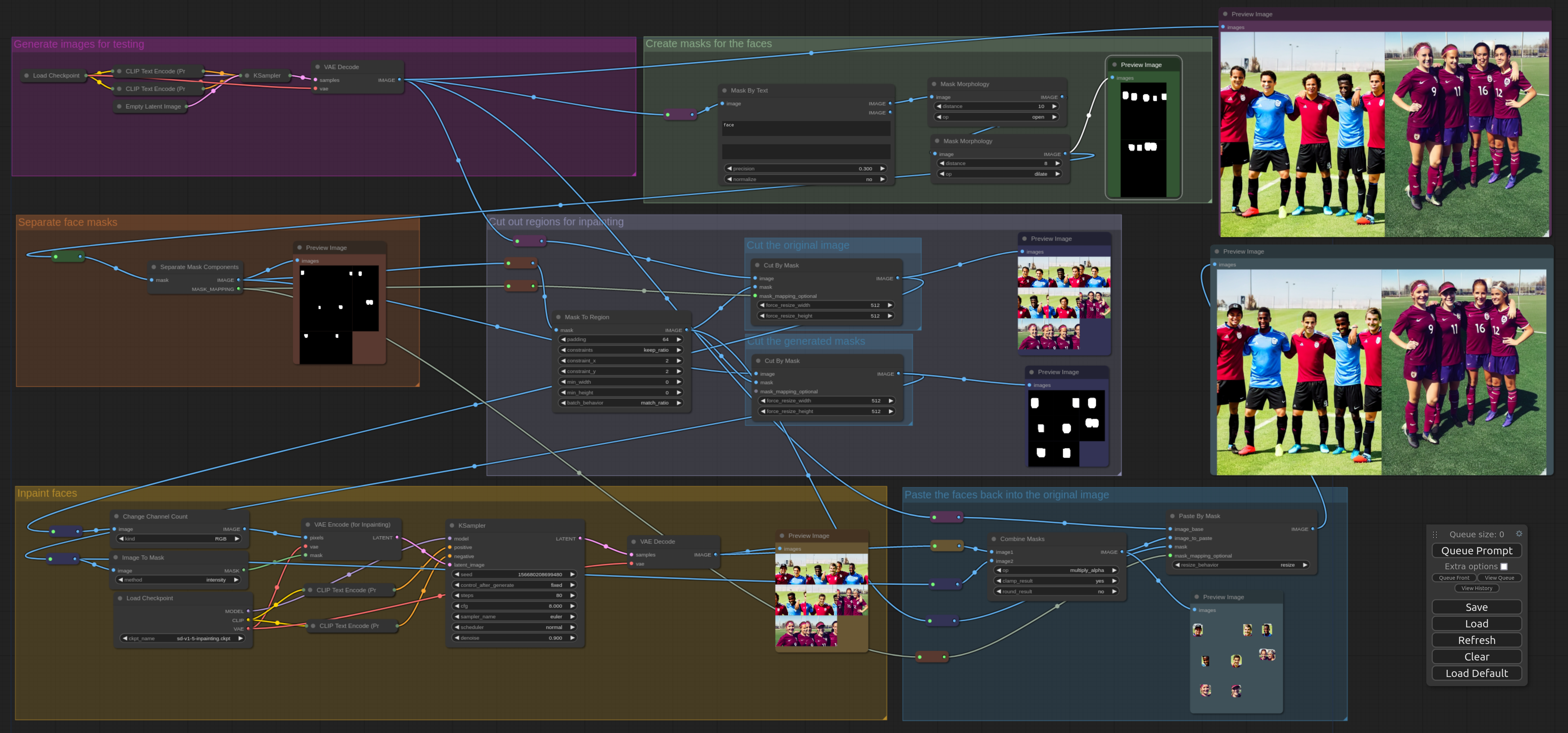The width and height of the screenshot is (1568, 733).
Task: Click the denoise 0.900 slider widget
Action: tap(514, 638)
